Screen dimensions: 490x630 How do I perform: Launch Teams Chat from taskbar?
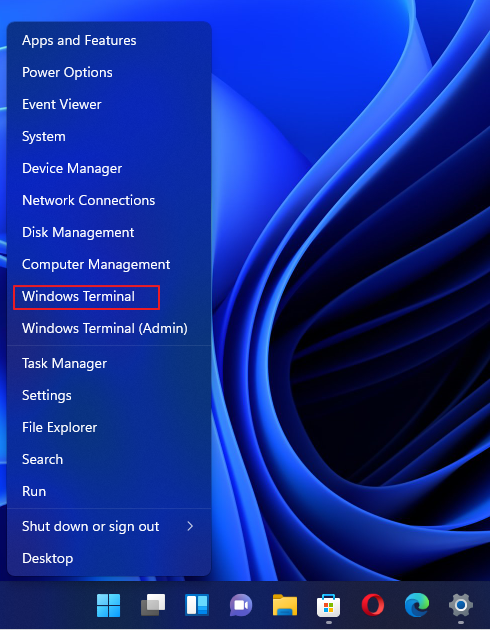(241, 605)
